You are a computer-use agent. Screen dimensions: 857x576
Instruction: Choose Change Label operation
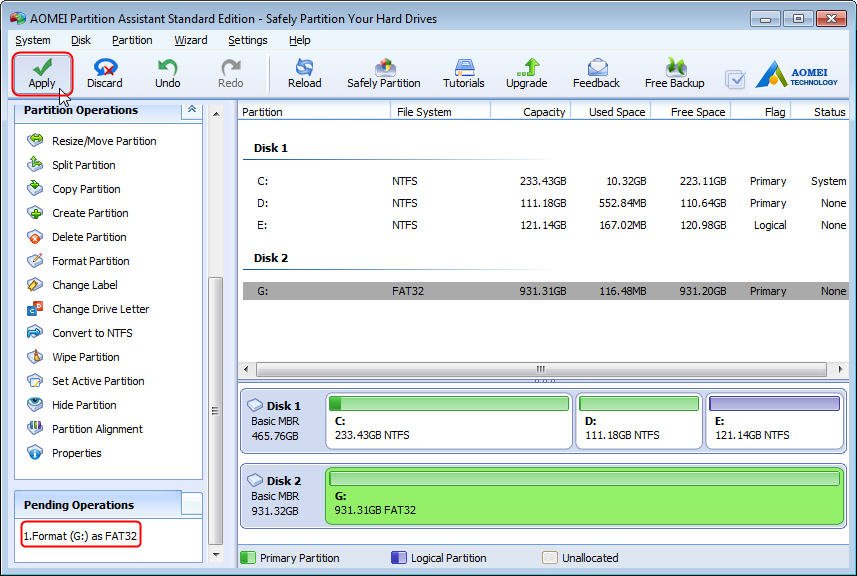click(73, 285)
